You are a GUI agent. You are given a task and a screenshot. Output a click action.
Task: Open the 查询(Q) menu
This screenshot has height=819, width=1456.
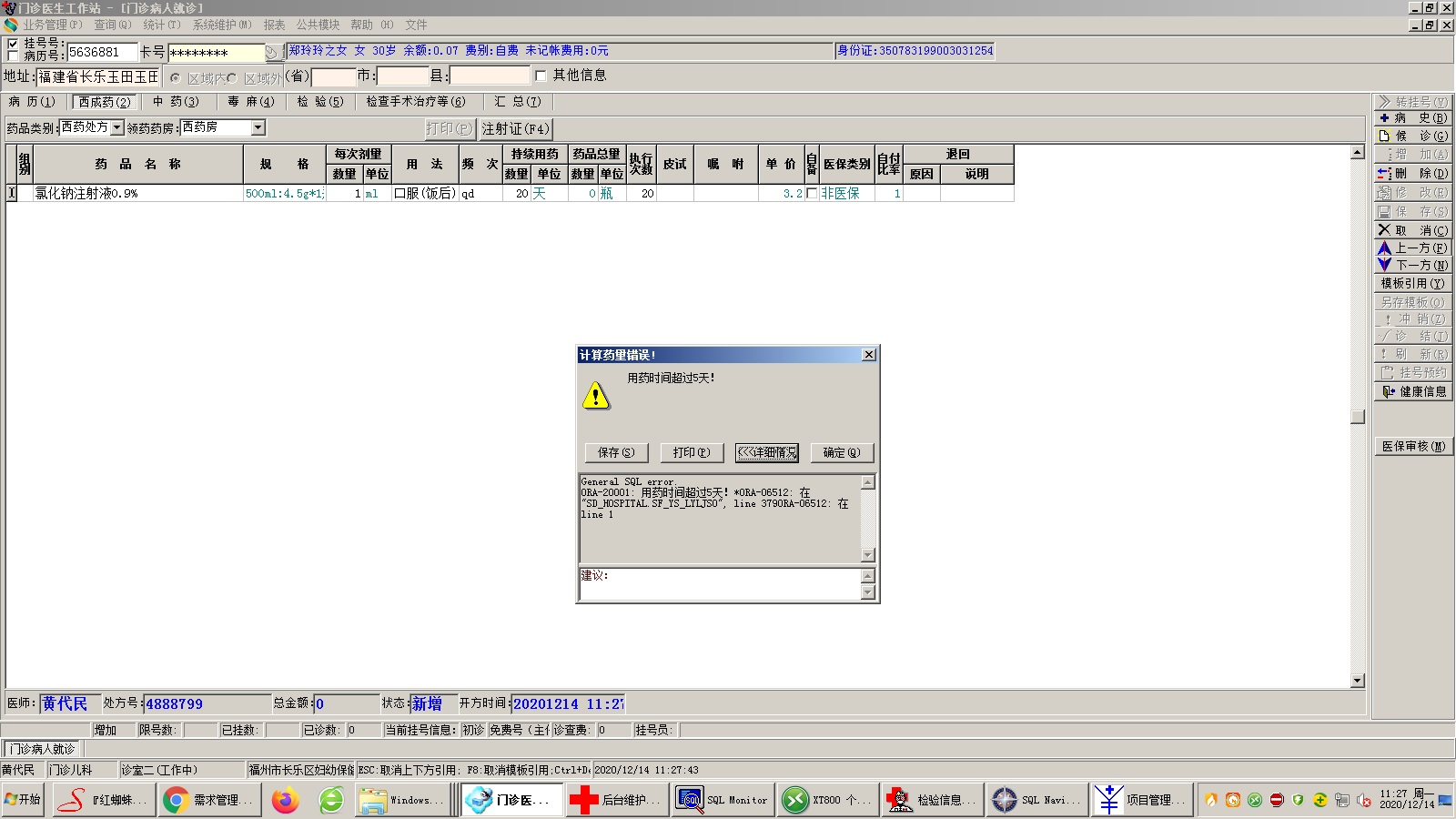coord(113,25)
